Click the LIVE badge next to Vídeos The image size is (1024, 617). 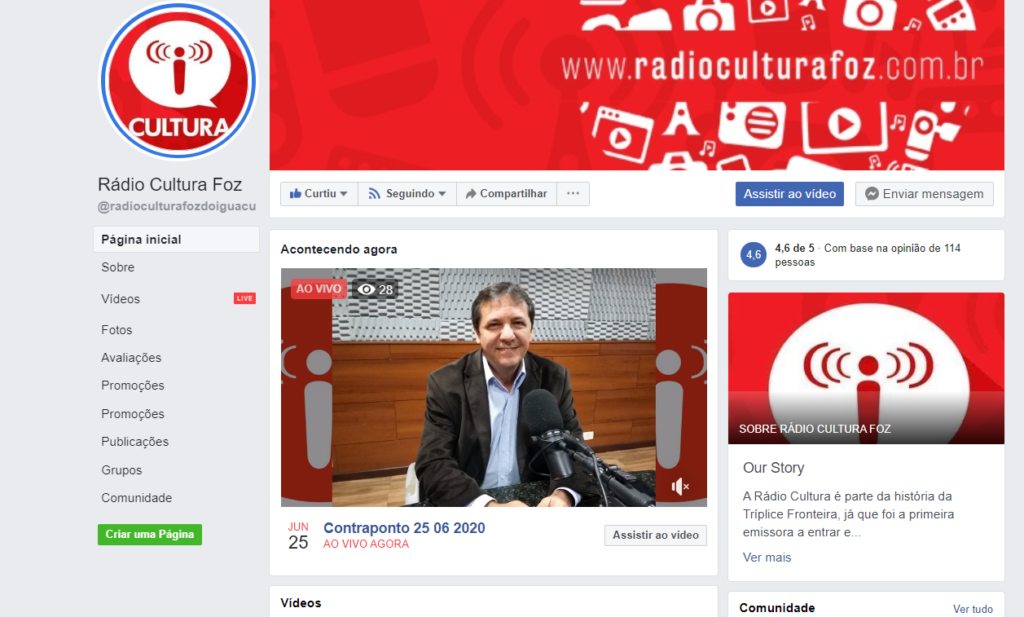point(245,298)
